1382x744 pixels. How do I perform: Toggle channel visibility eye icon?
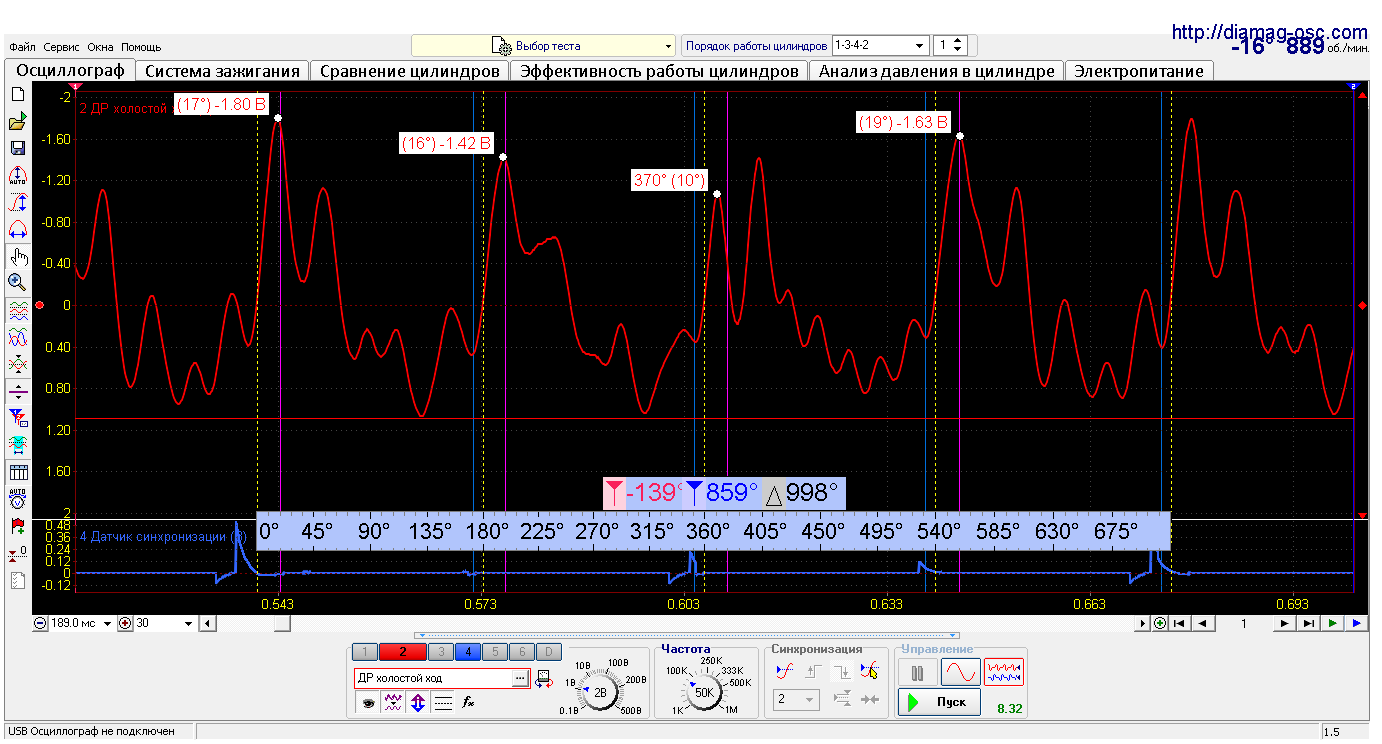369,703
